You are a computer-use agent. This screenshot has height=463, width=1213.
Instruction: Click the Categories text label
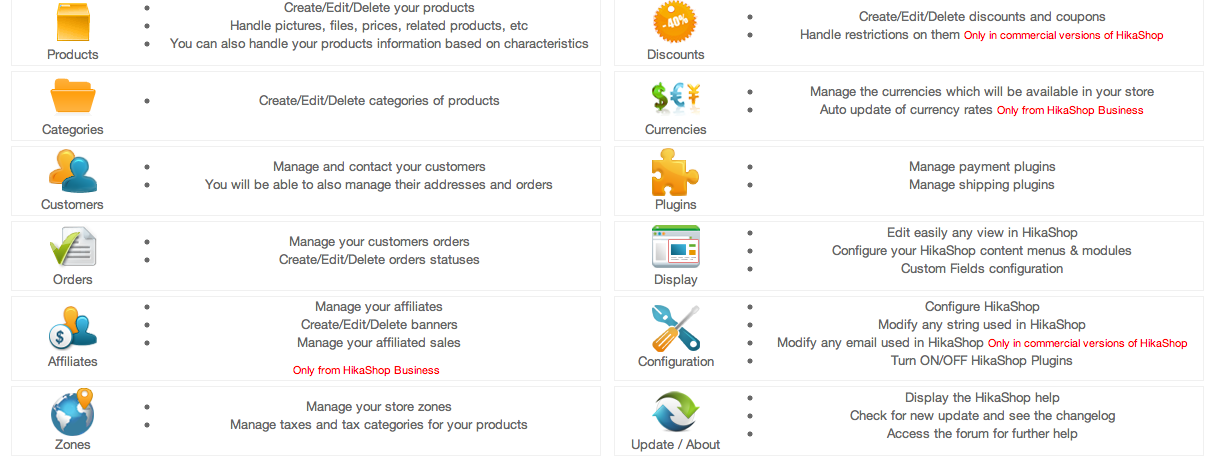coord(72,130)
